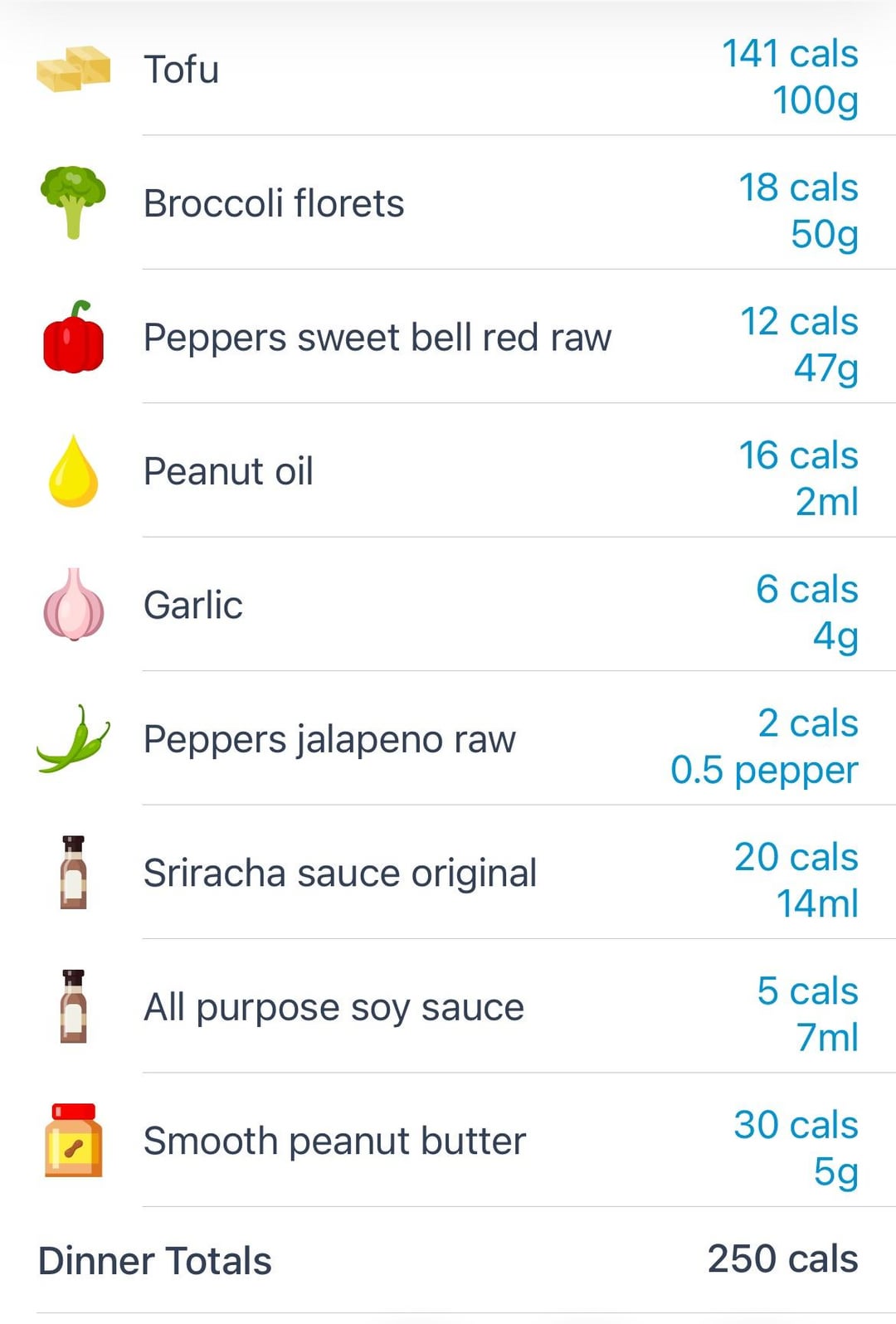
Task: Tap the broccoli icon
Action: click(x=73, y=202)
